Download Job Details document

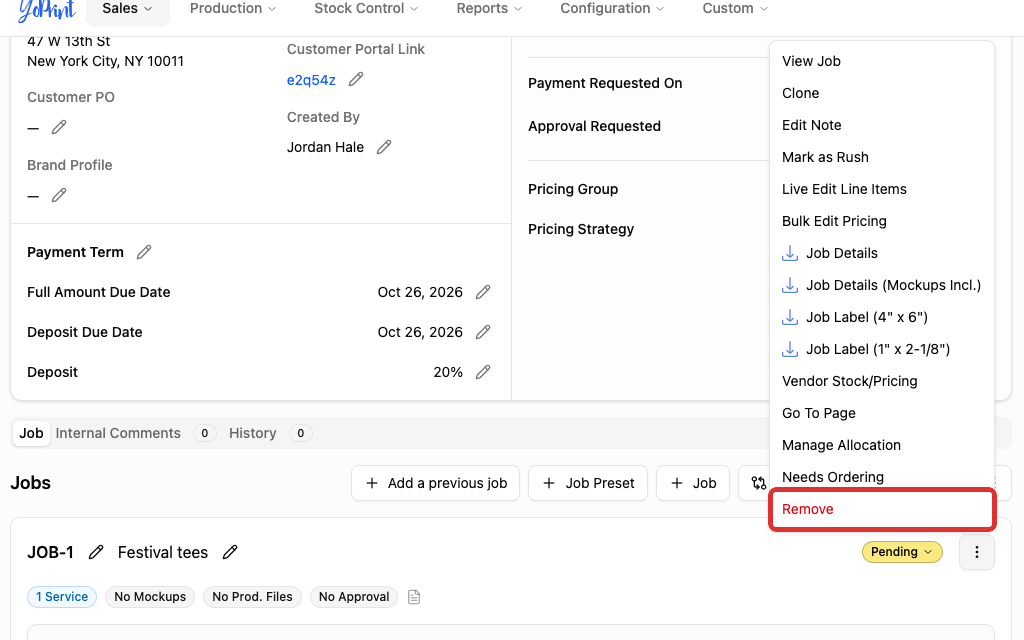click(x=882, y=253)
